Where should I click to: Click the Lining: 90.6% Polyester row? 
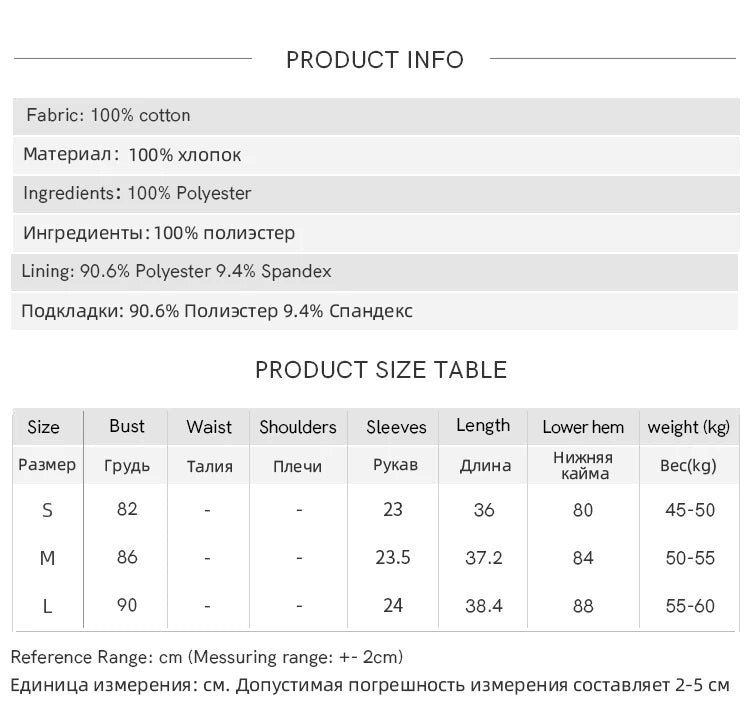pos(375,272)
